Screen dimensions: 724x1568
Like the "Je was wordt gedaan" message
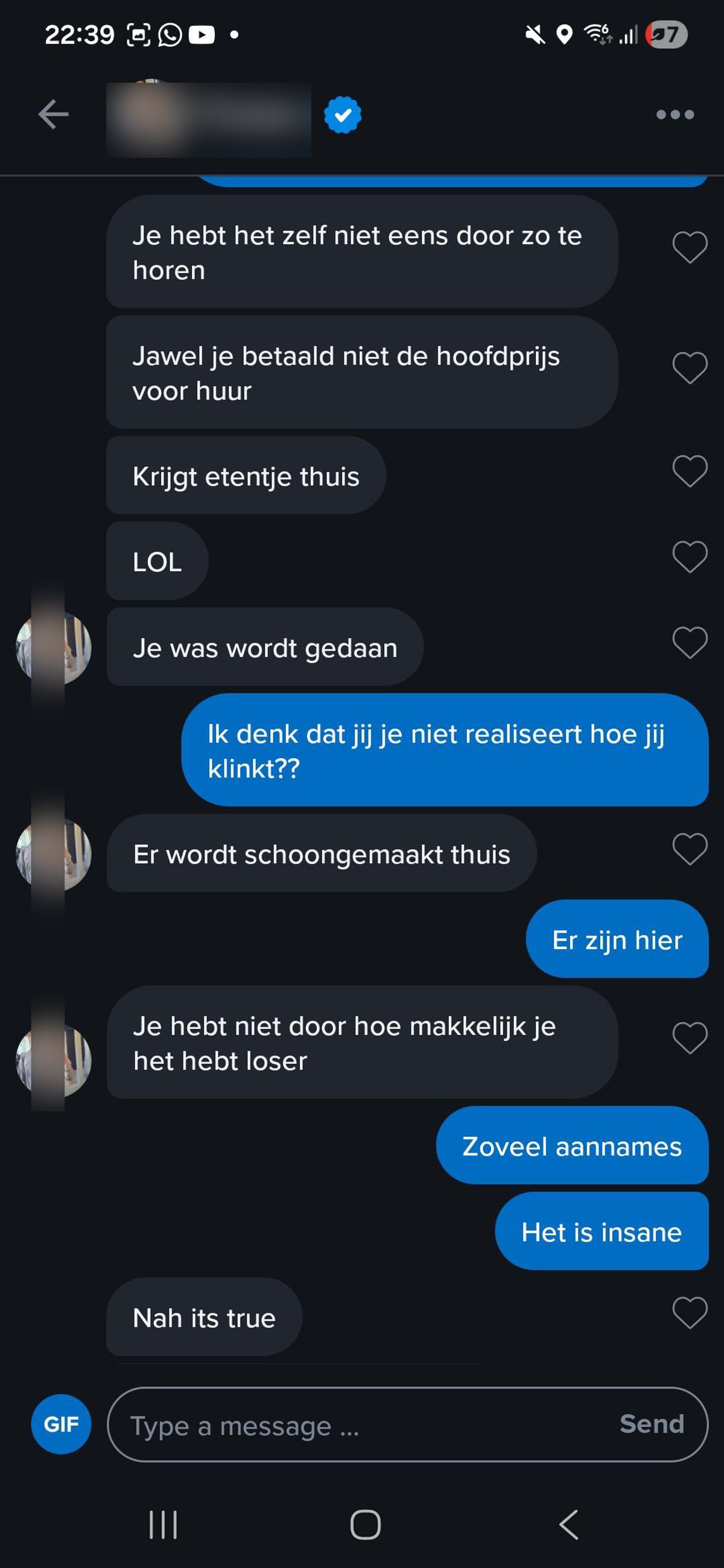690,643
